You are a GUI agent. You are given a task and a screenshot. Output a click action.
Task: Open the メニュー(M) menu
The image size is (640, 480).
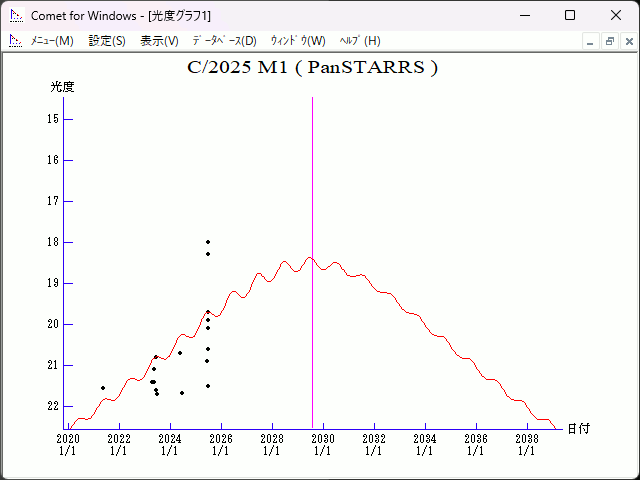coord(52,41)
